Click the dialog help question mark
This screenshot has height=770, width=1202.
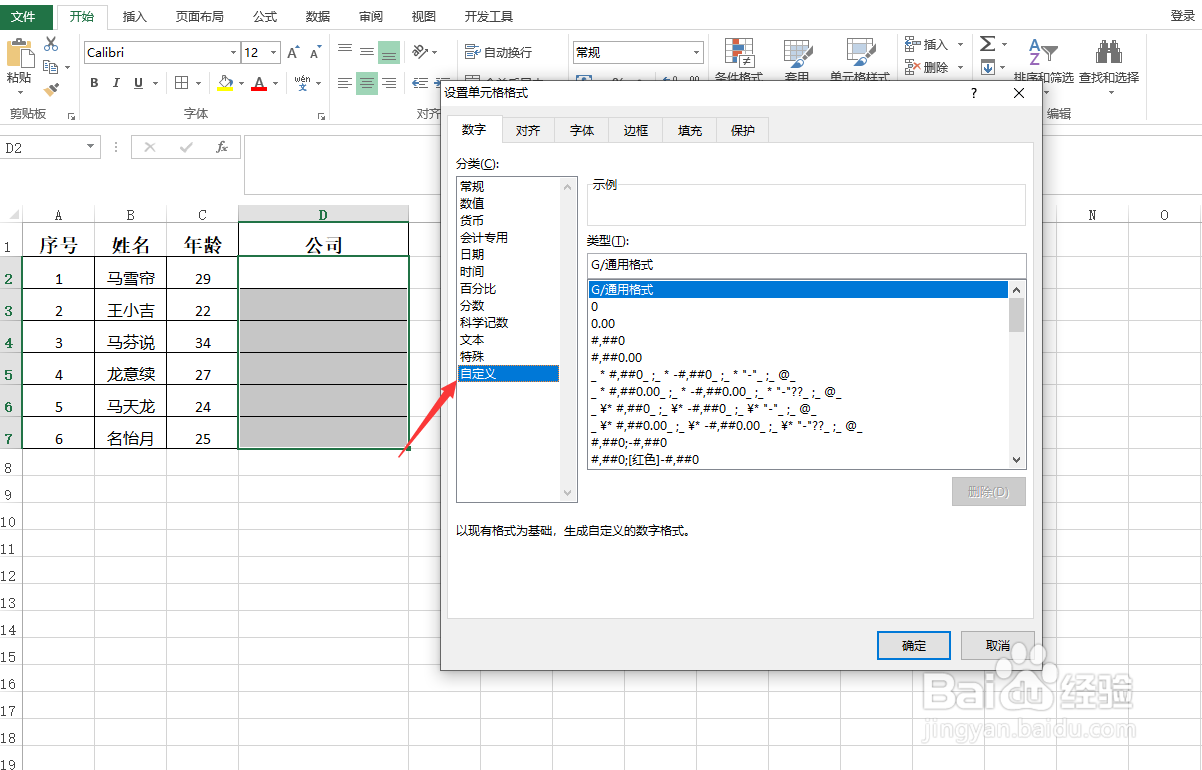[x=974, y=93]
